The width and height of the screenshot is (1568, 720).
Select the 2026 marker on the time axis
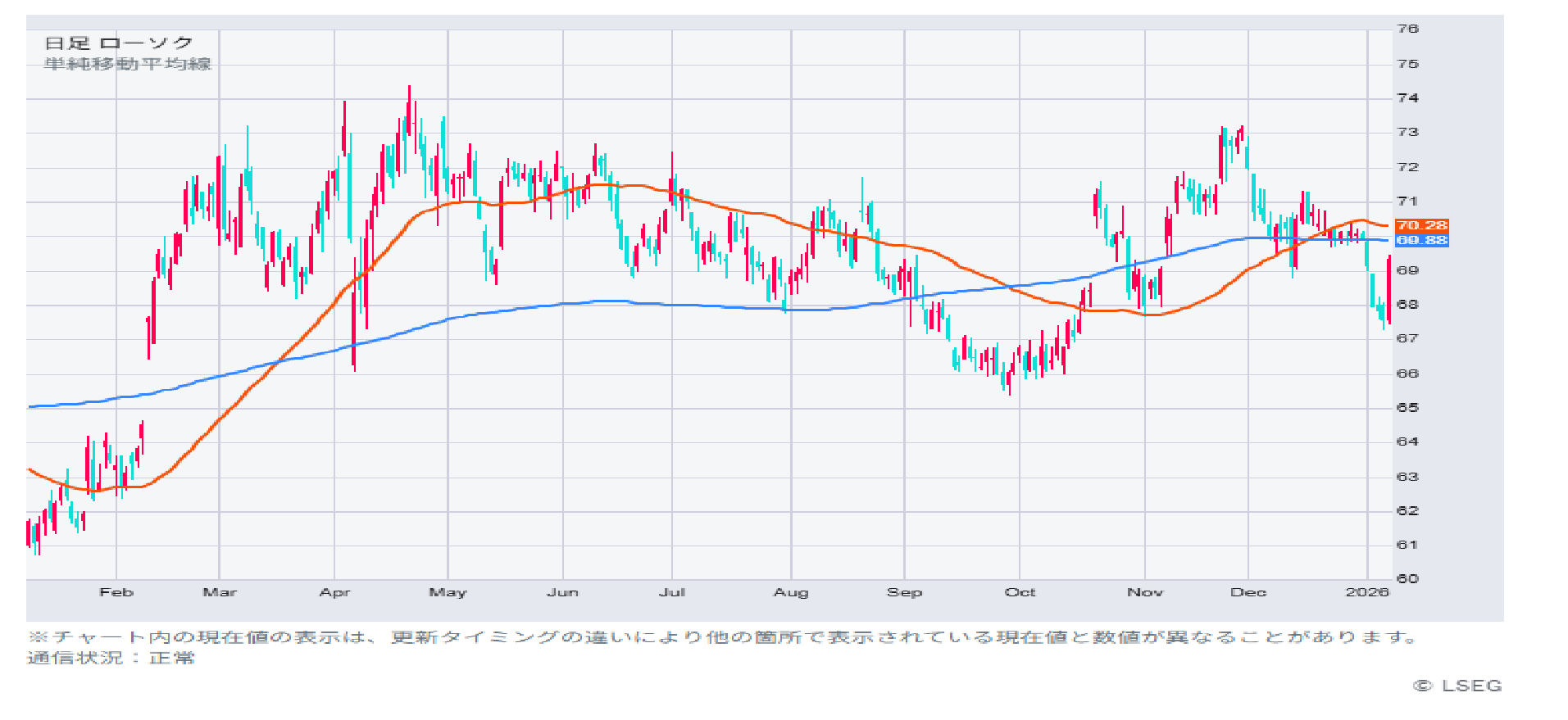1366,592
